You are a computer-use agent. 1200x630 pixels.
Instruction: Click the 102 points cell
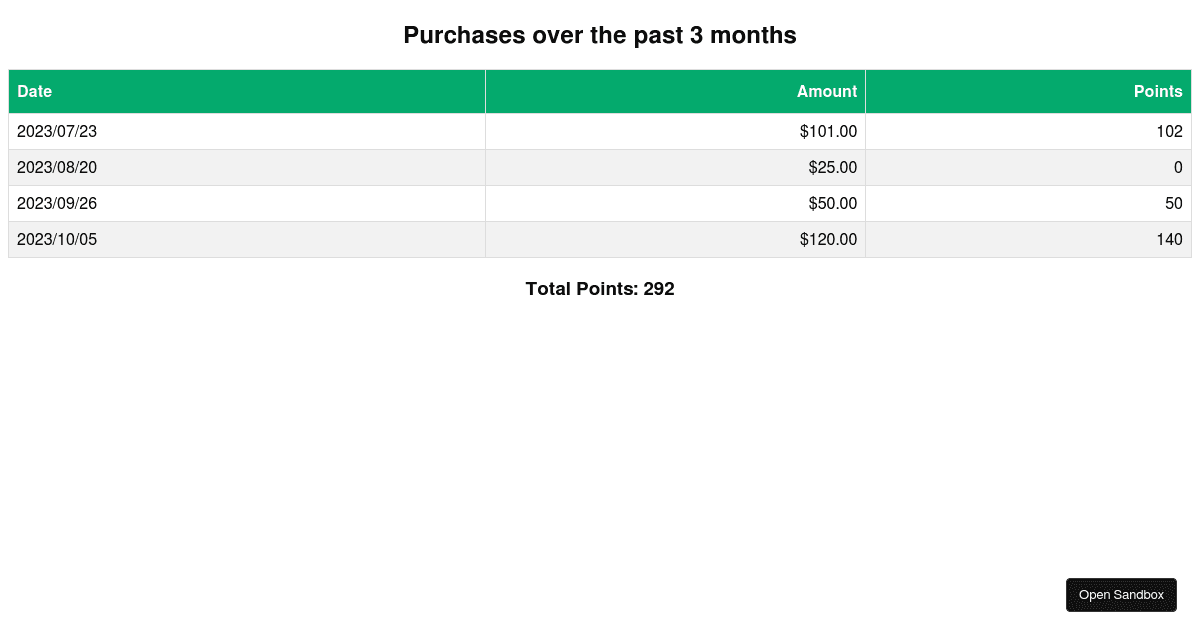pos(1029,131)
